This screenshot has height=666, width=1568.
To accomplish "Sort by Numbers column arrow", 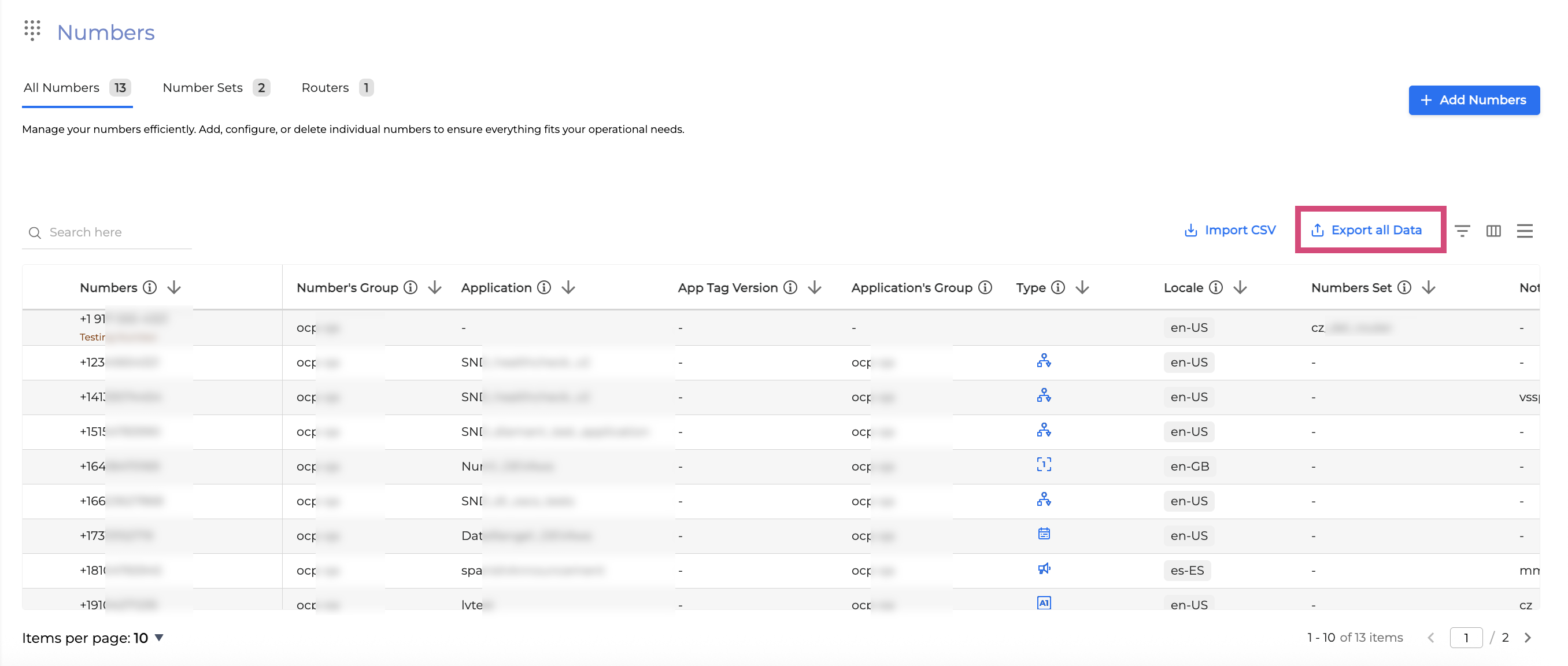I will pyautogui.click(x=174, y=287).
